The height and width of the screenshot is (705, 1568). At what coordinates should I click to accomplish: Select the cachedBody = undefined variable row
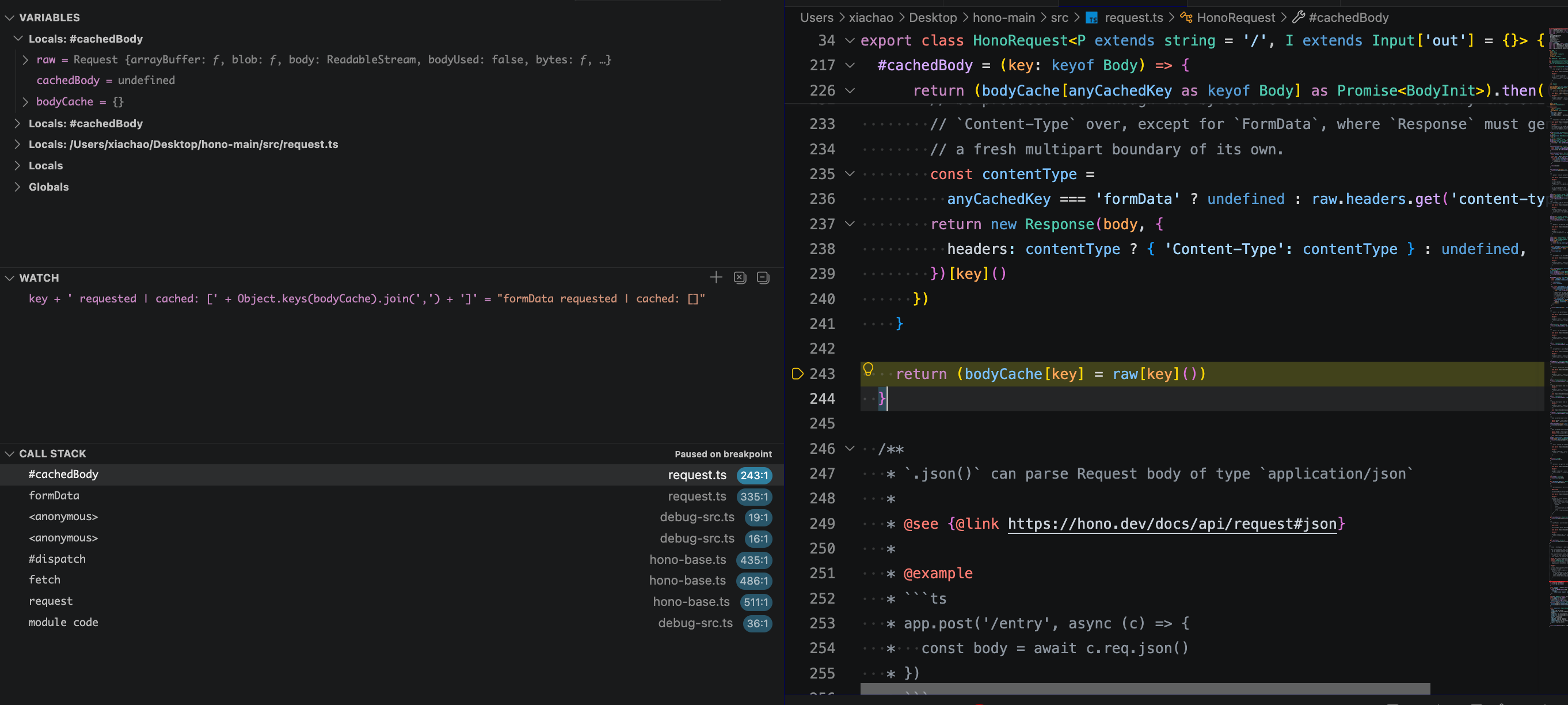pos(391,81)
